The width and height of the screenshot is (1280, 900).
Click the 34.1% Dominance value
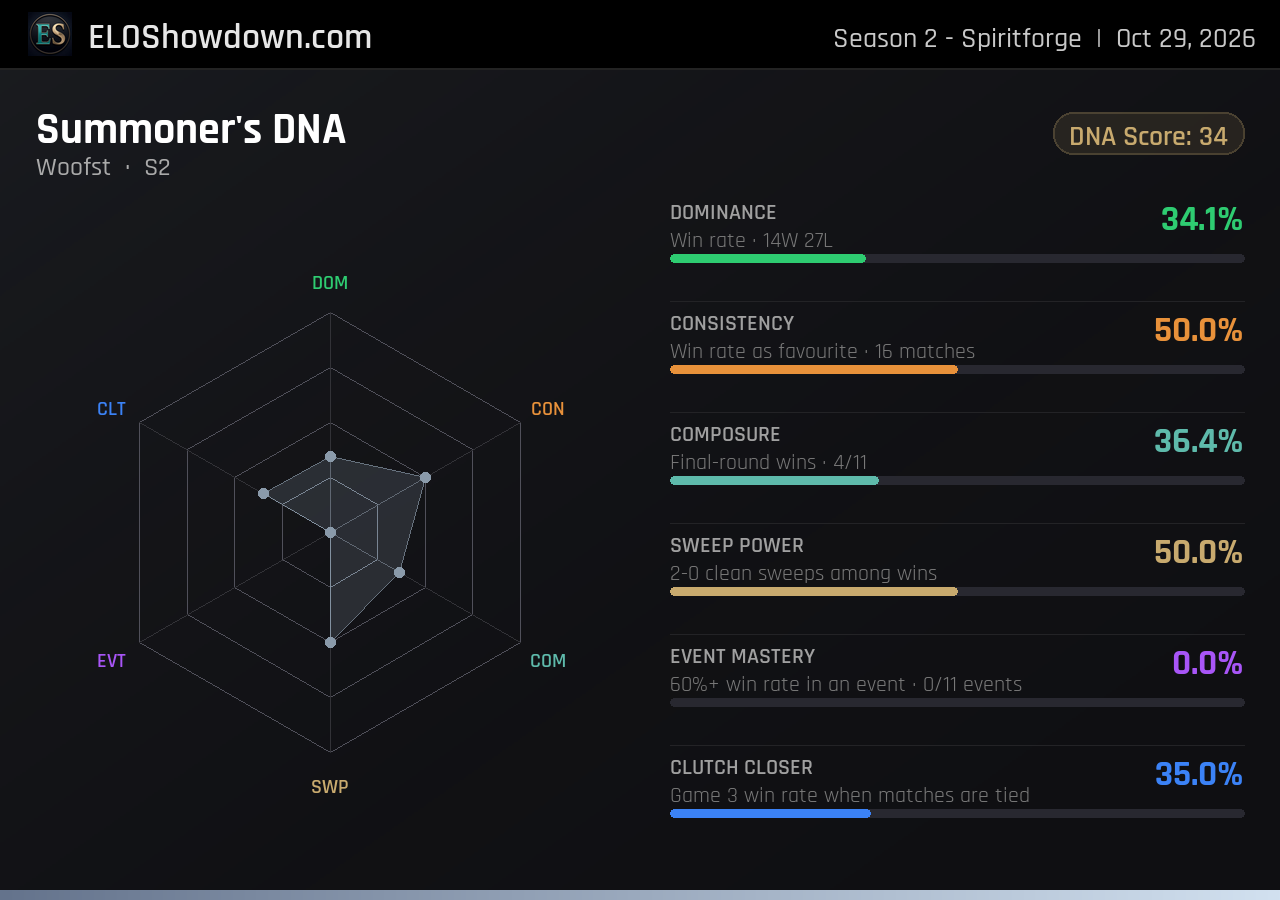point(1201,219)
